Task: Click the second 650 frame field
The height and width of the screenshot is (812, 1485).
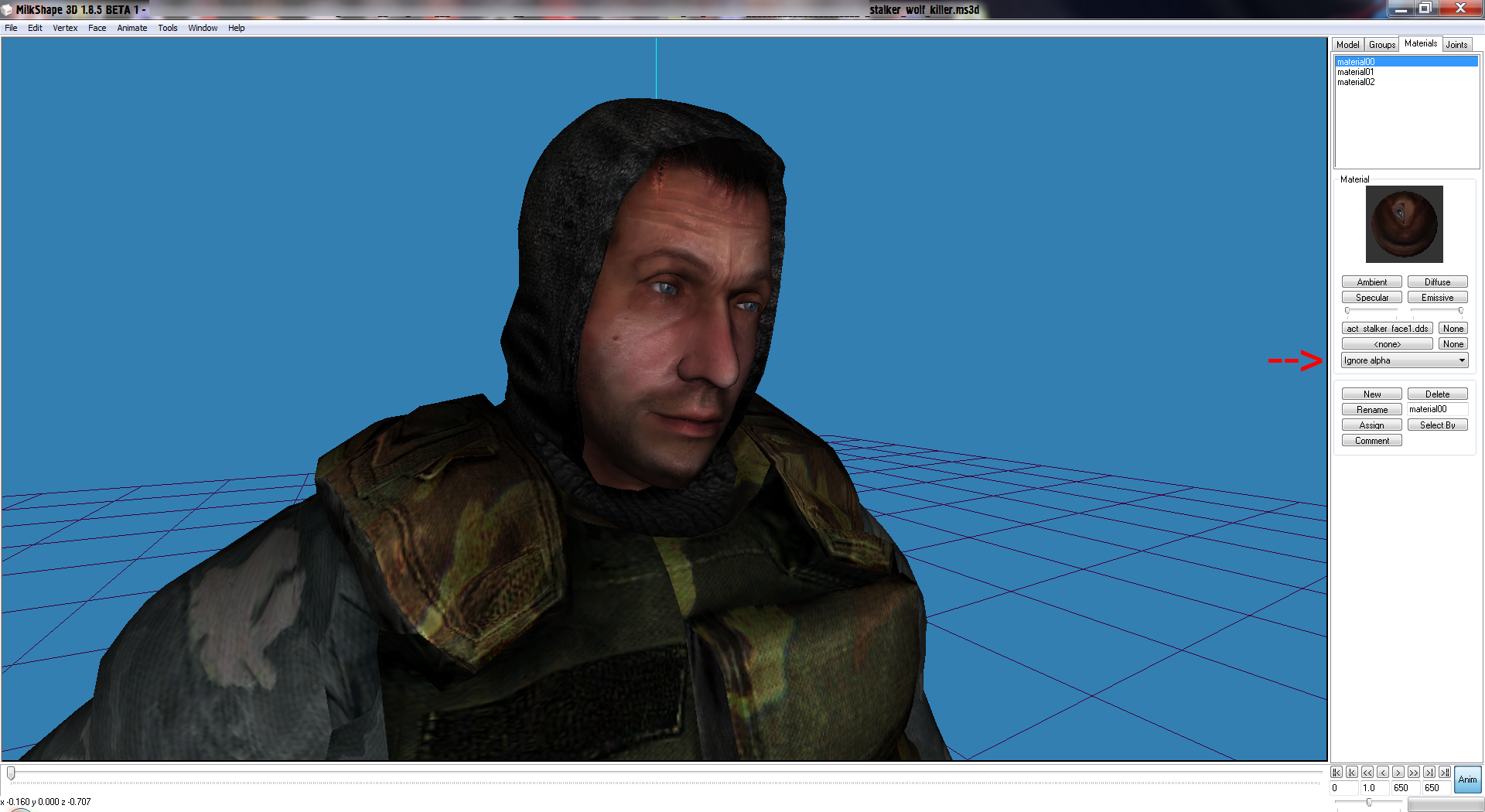Action: point(1437,788)
